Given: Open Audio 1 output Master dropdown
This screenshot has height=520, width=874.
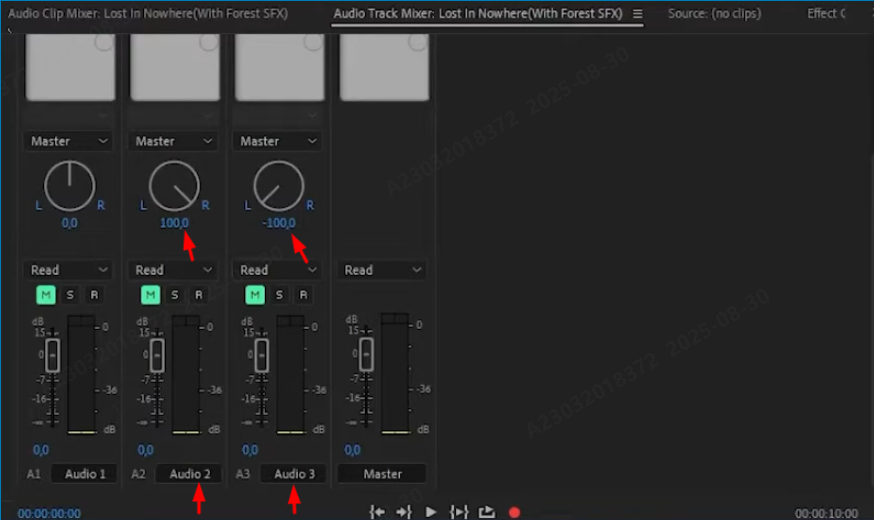Looking at the screenshot, I should click(x=68, y=141).
